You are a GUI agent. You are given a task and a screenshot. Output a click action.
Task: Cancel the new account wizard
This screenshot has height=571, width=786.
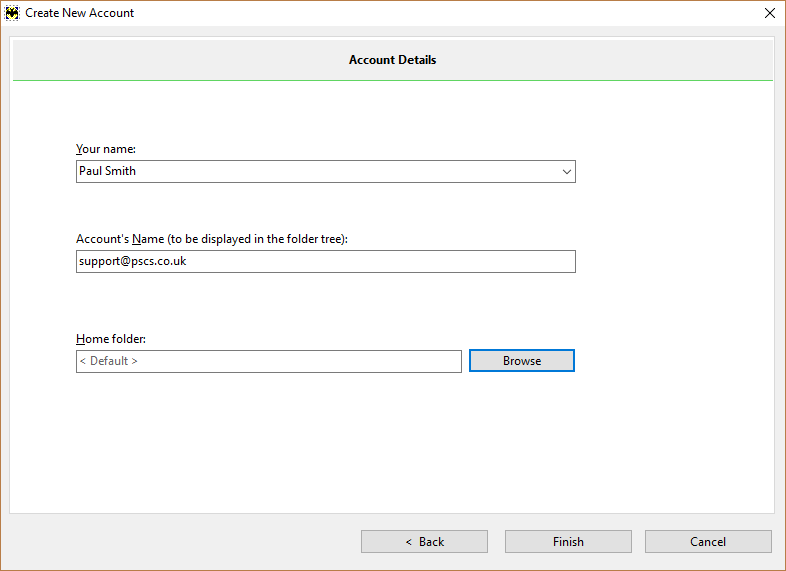[708, 542]
